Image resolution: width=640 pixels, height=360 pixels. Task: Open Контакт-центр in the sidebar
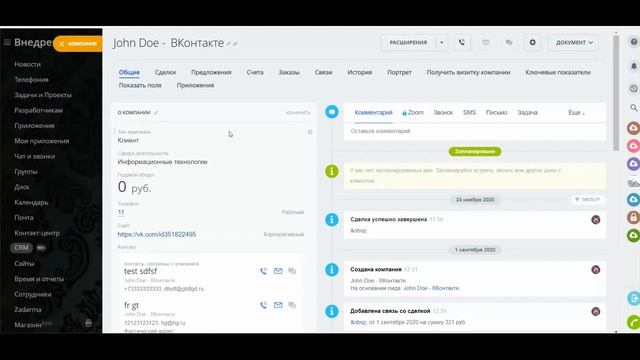click(37, 233)
